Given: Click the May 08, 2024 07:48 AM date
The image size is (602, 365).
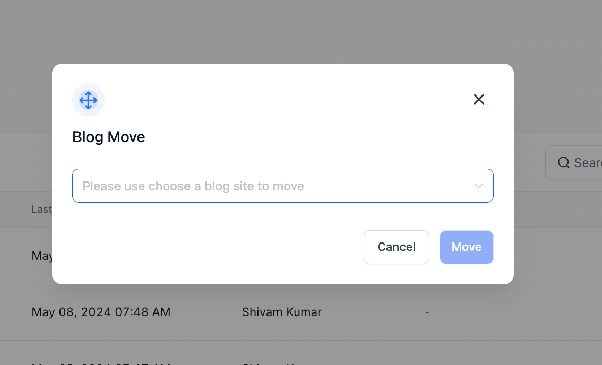Looking at the screenshot, I should [101, 312].
